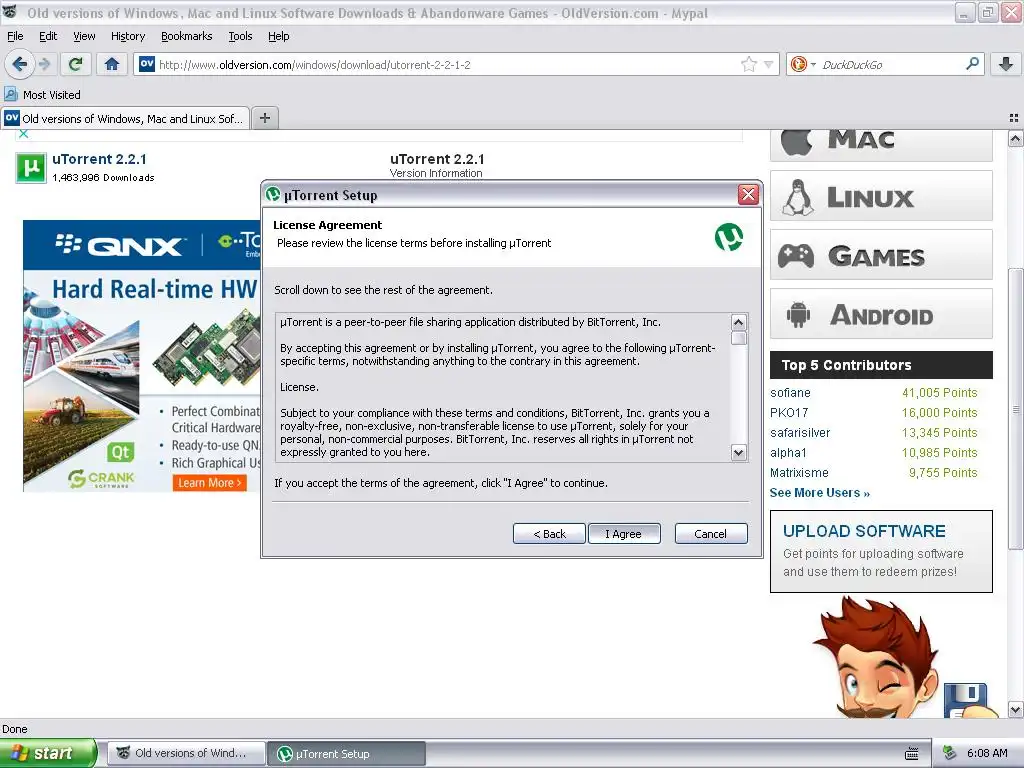Viewport: 1024px width, 768px height.
Task: Click I Agree in µTorrent Setup
Action: pos(624,534)
